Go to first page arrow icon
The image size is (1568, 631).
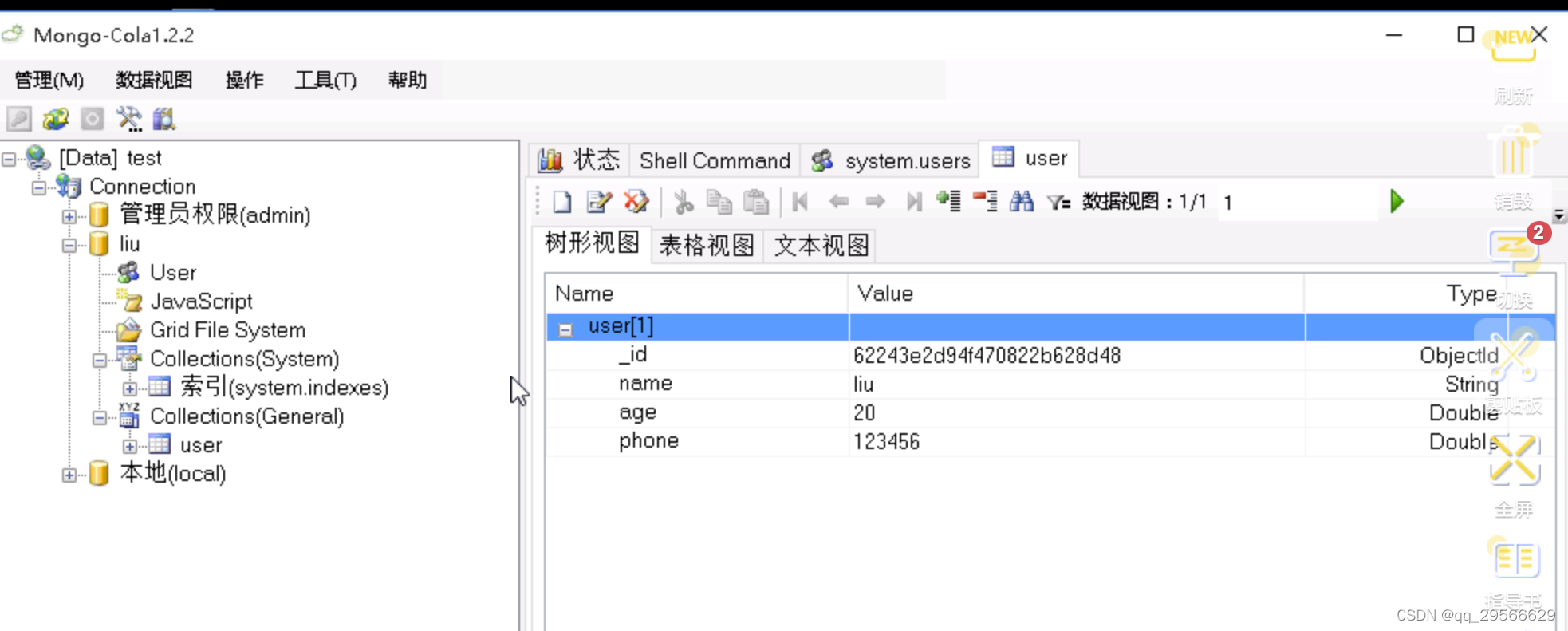point(801,202)
